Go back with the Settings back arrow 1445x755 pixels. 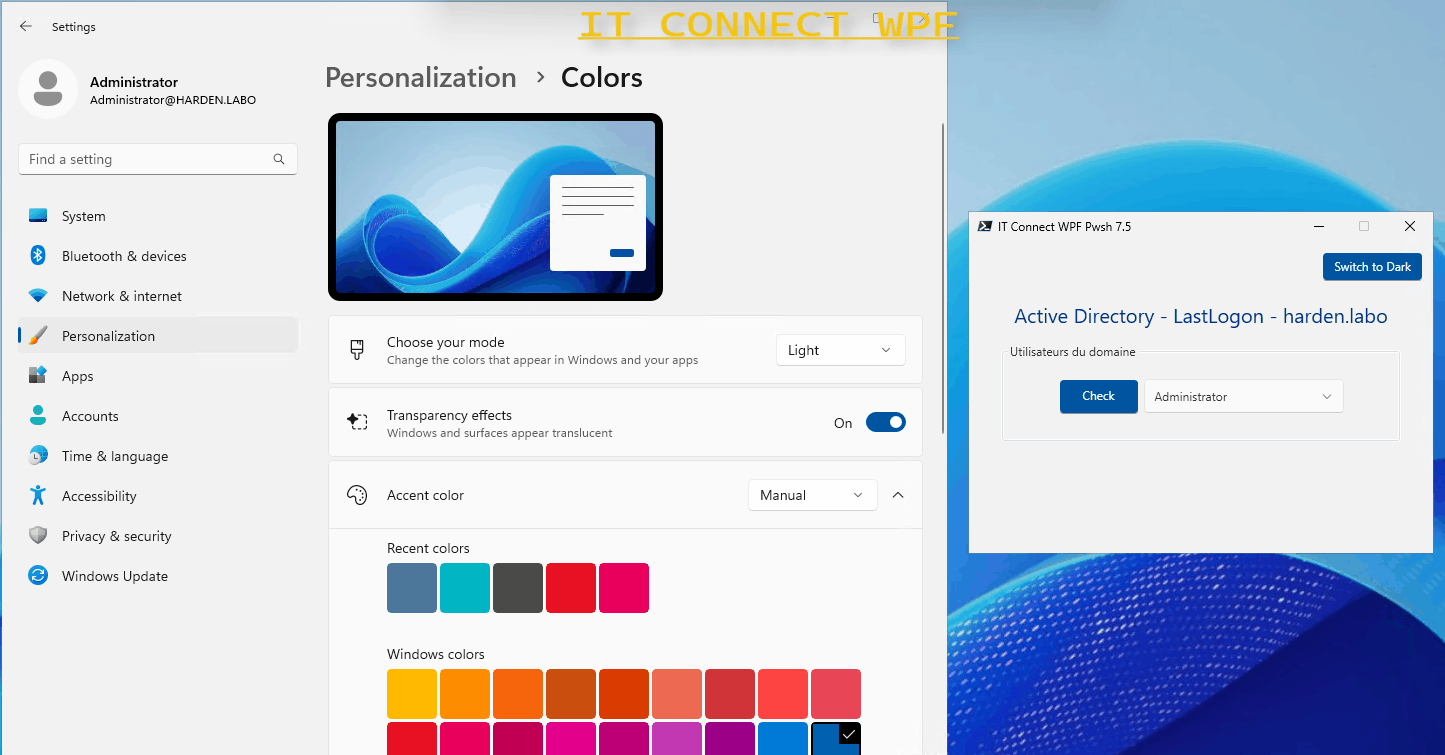point(26,27)
